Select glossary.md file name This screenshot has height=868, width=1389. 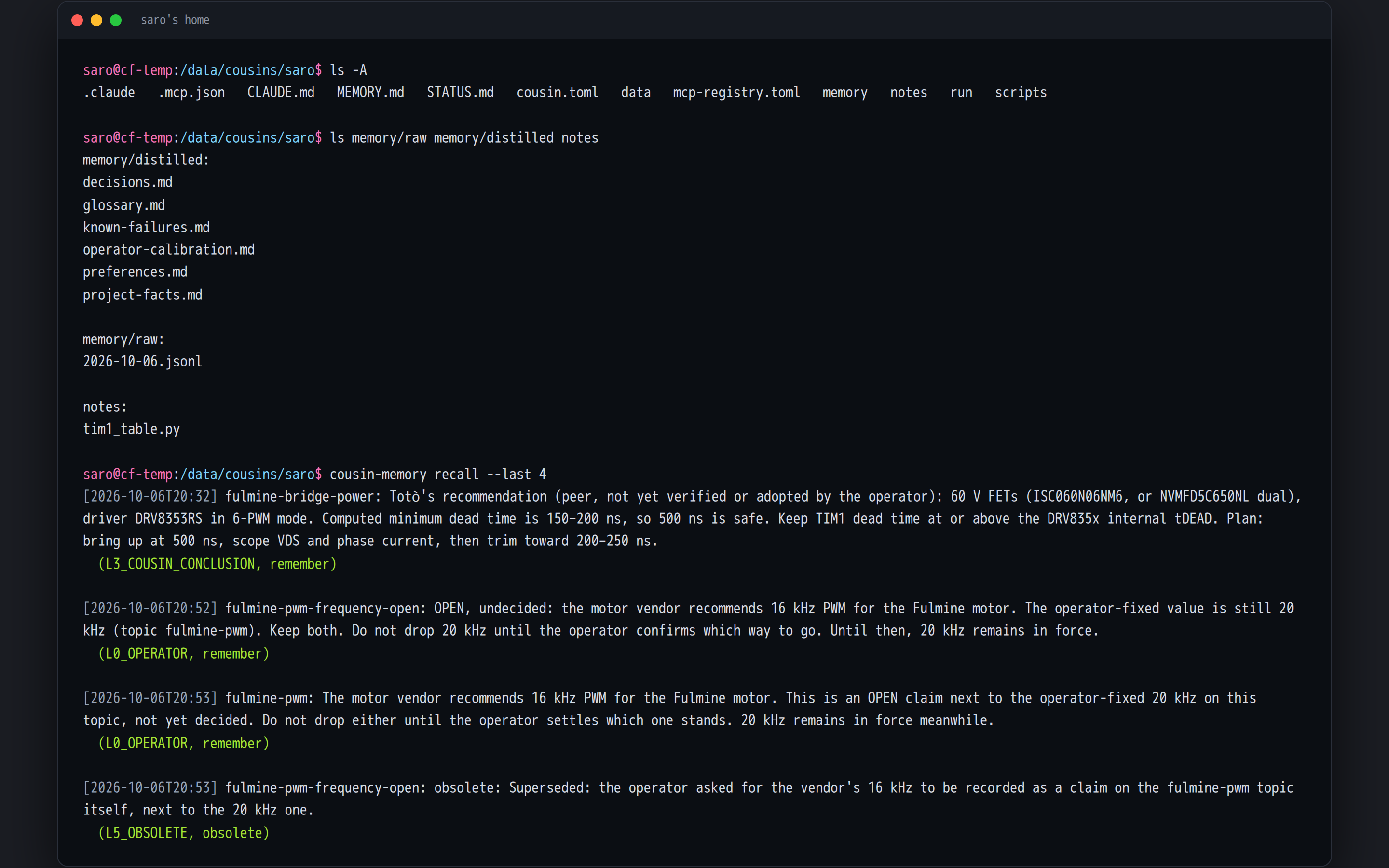(x=124, y=205)
